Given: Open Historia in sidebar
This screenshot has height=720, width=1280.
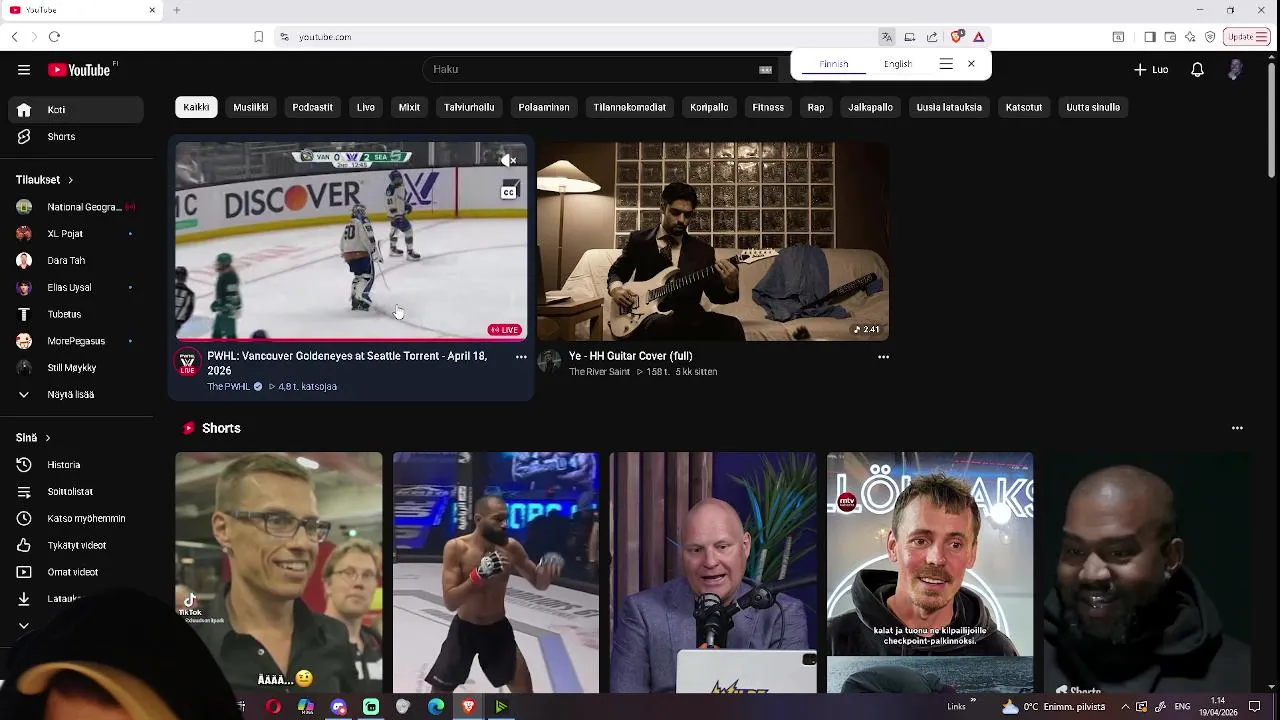Looking at the screenshot, I should click(76, 465).
